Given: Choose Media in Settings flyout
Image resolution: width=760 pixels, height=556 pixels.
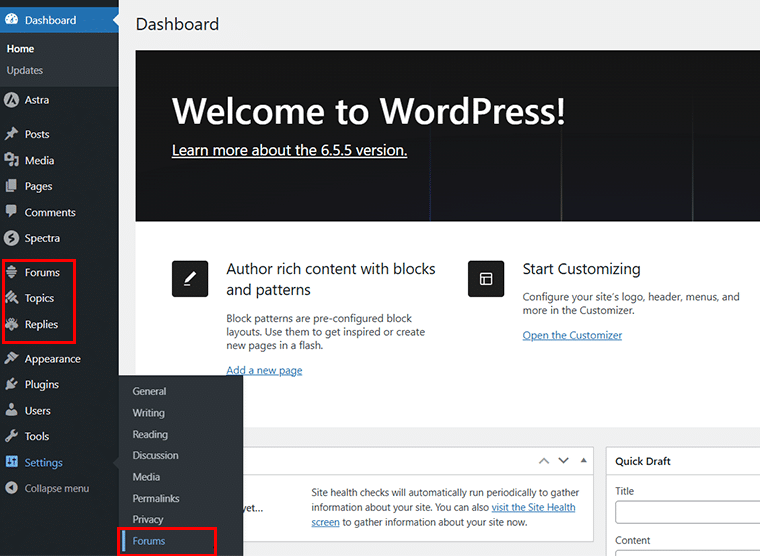Looking at the screenshot, I should (146, 477).
